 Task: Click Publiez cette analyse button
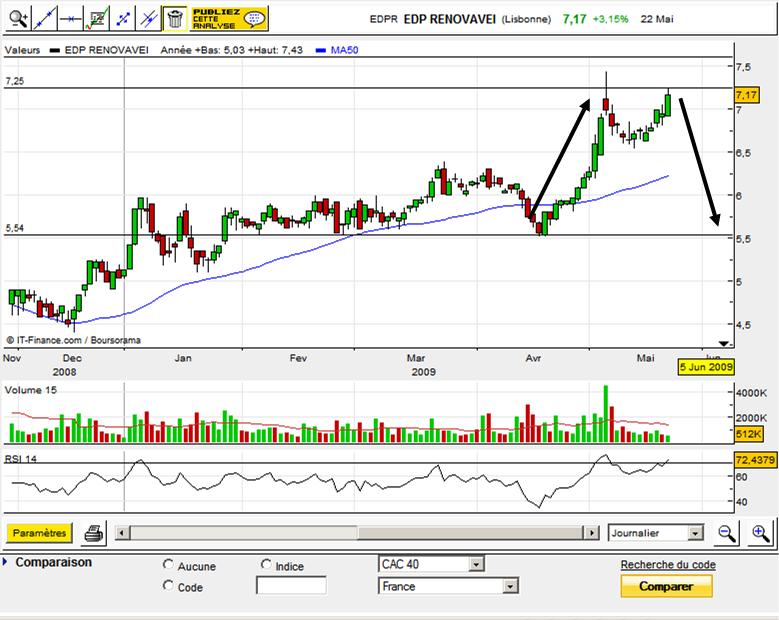pos(229,19)
